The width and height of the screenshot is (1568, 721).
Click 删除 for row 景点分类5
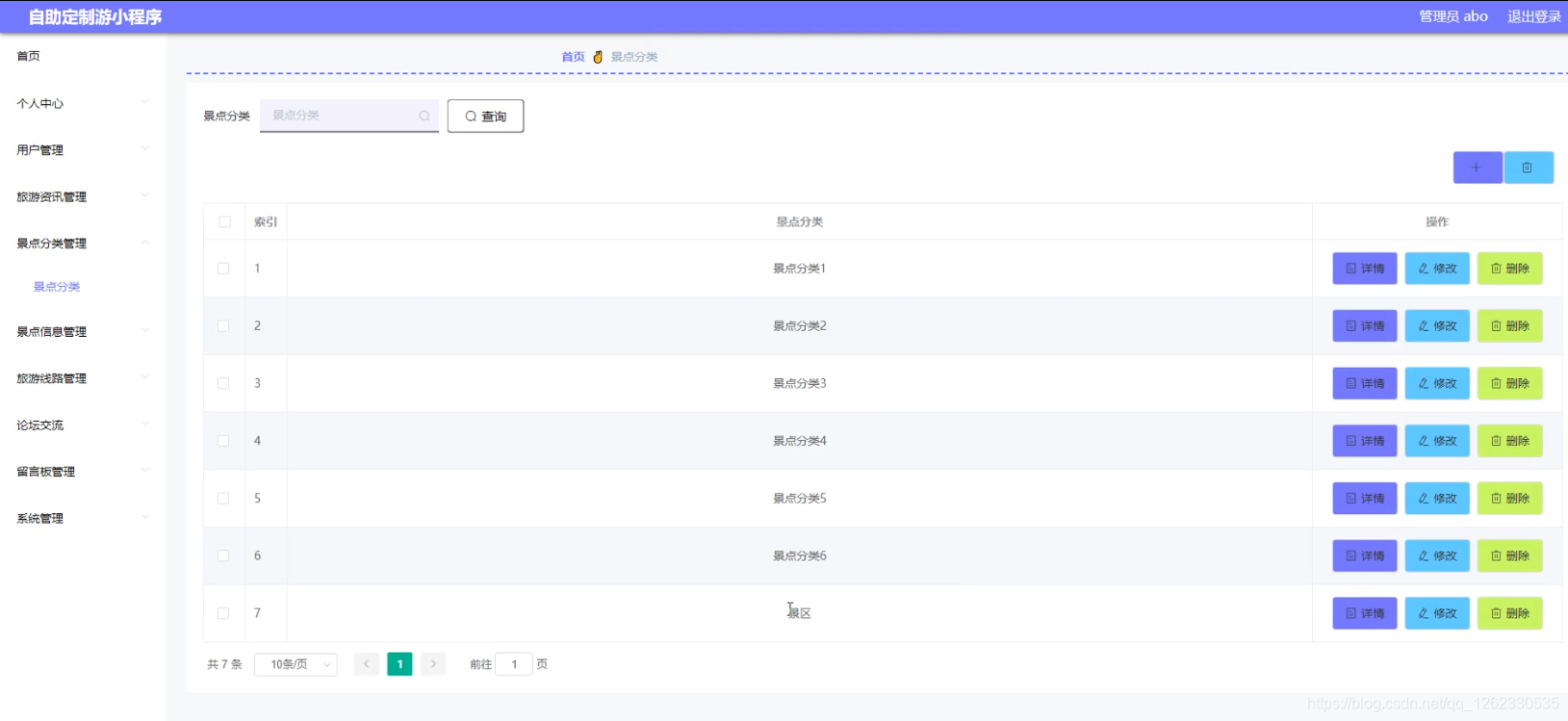pos(1510,498)
